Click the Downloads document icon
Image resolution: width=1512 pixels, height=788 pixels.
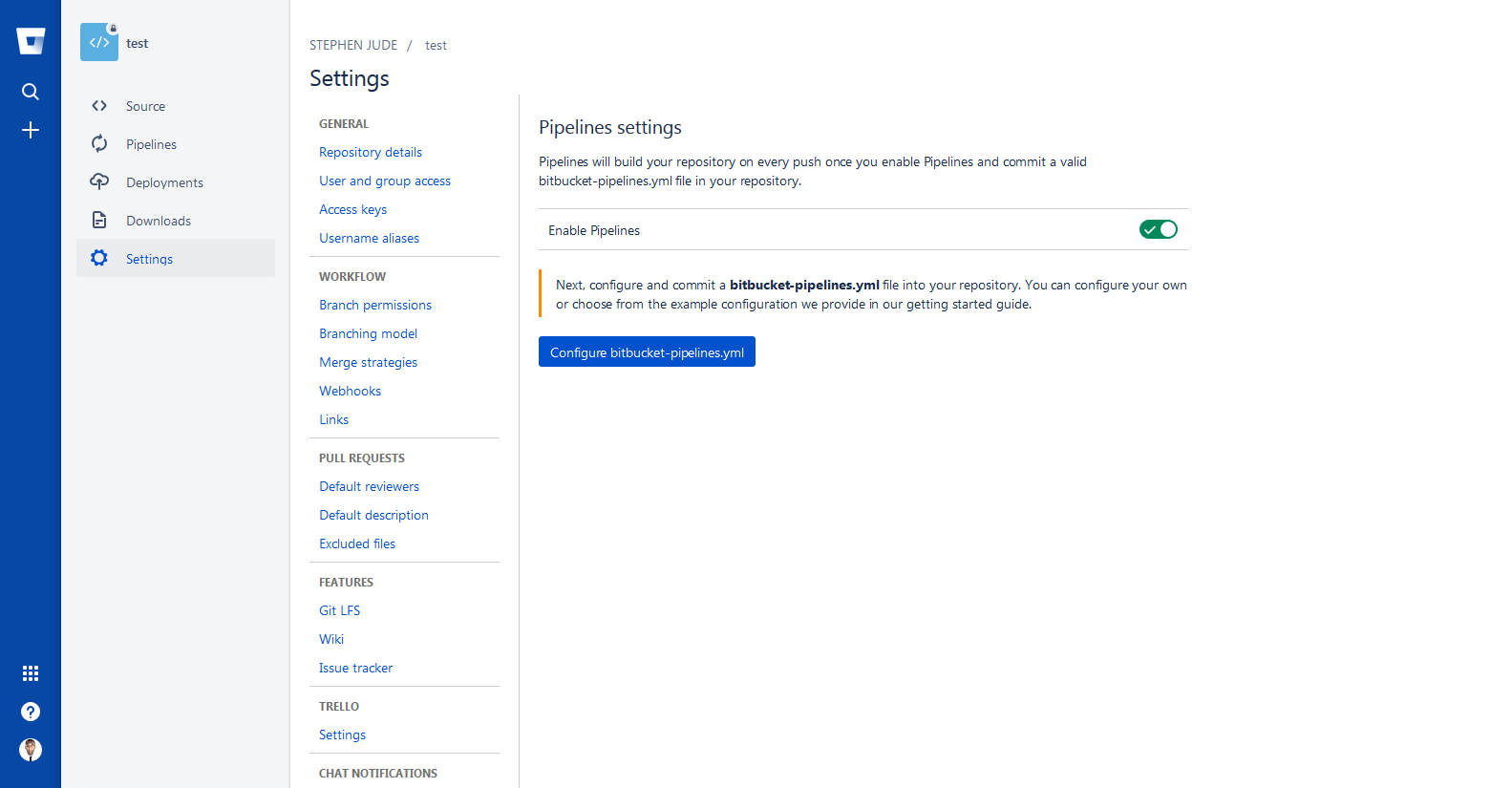pyautogui.click(x=99, y=221)
